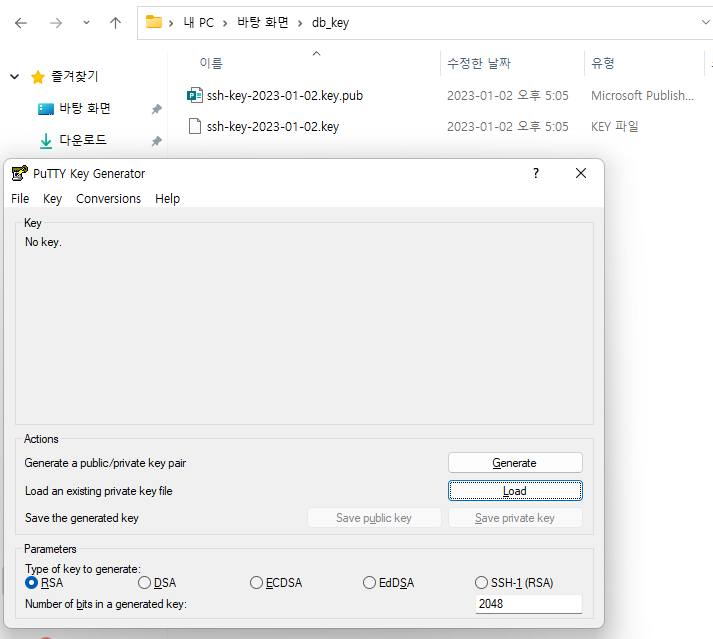Click date cell of .key file
The height and width of the screenshot is (639, 713).
(x=507, y=126)
